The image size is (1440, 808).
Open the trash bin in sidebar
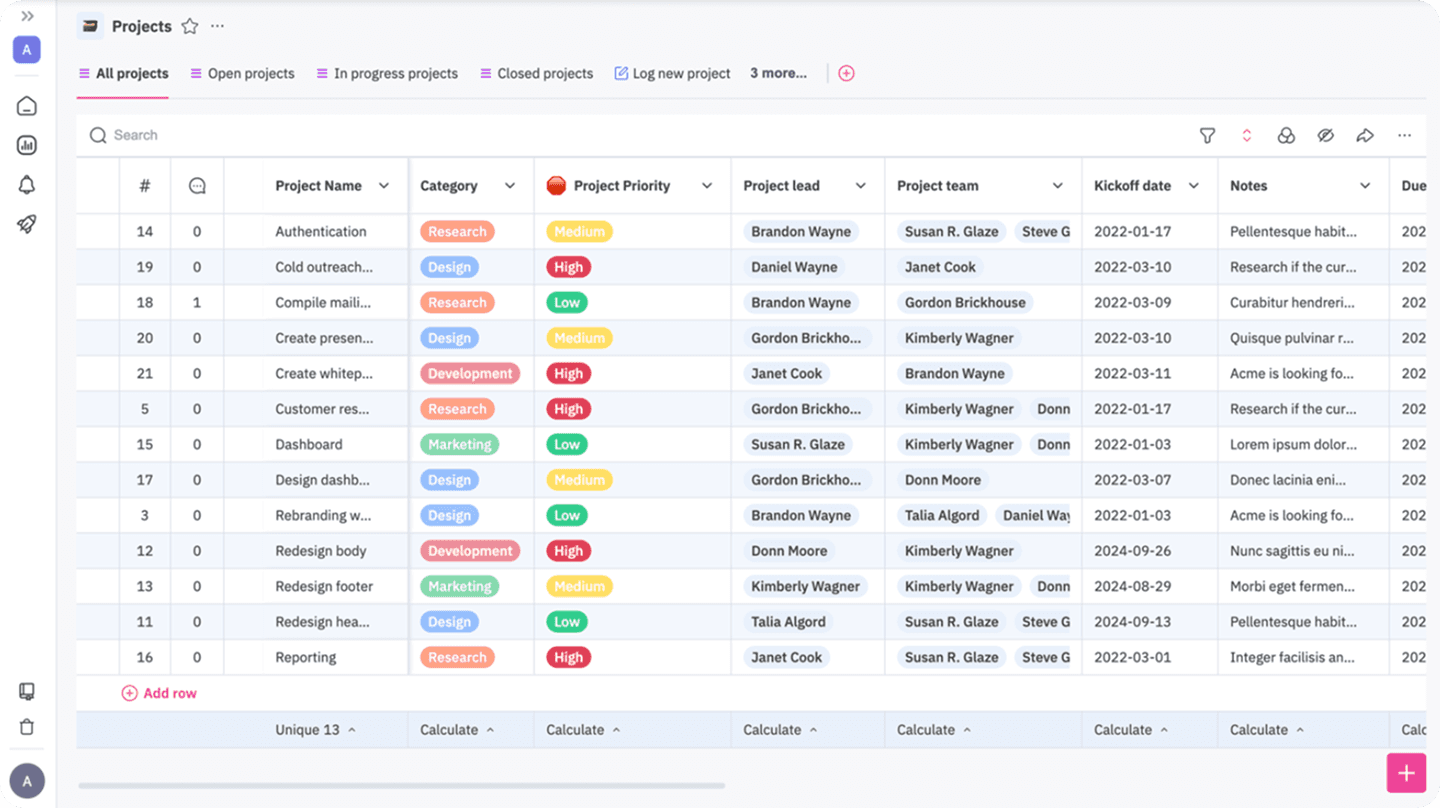coord(27,727)
